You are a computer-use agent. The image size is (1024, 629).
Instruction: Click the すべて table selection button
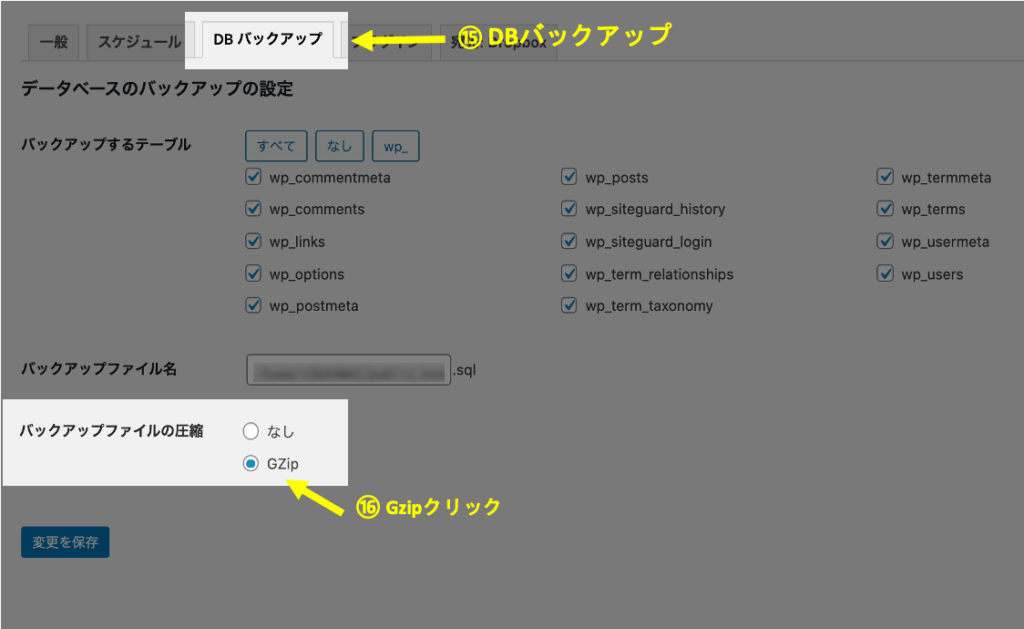click(276, 146)
